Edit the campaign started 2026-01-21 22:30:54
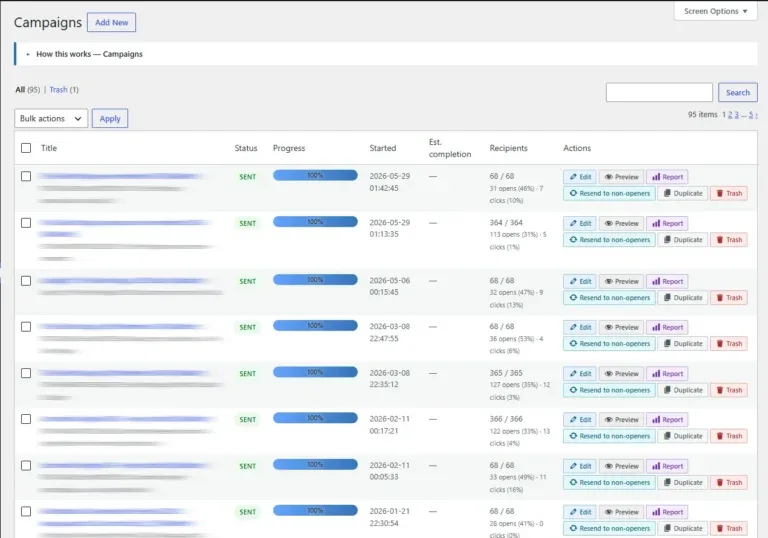The width and height of the screenshot is (768, 538). coord(580,512)
